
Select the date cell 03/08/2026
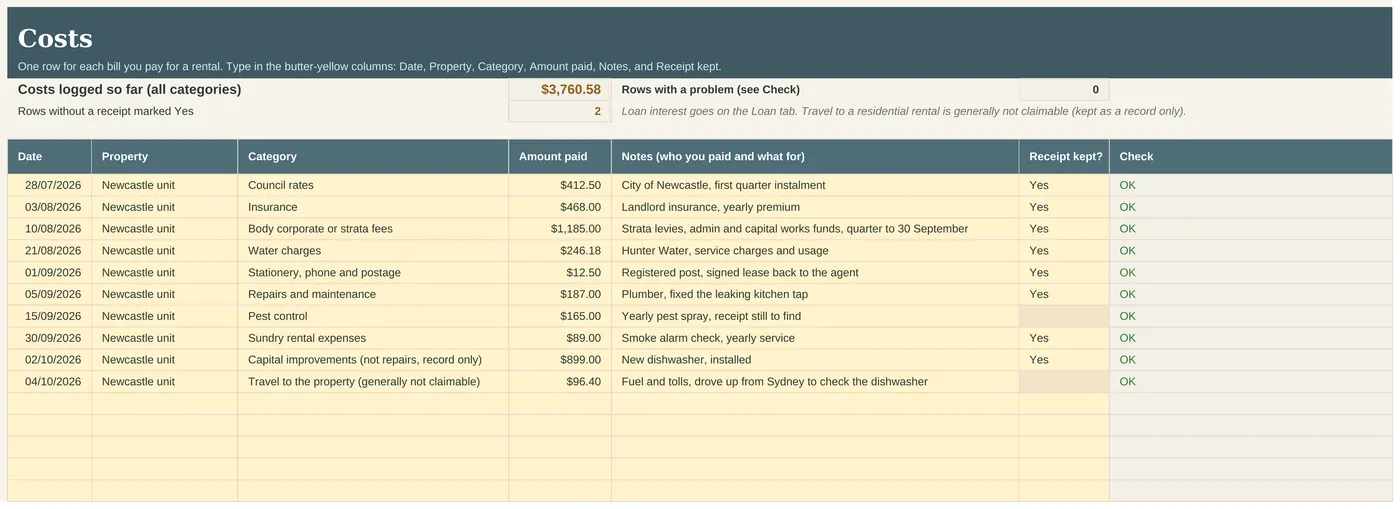click(x=49, y=207)
